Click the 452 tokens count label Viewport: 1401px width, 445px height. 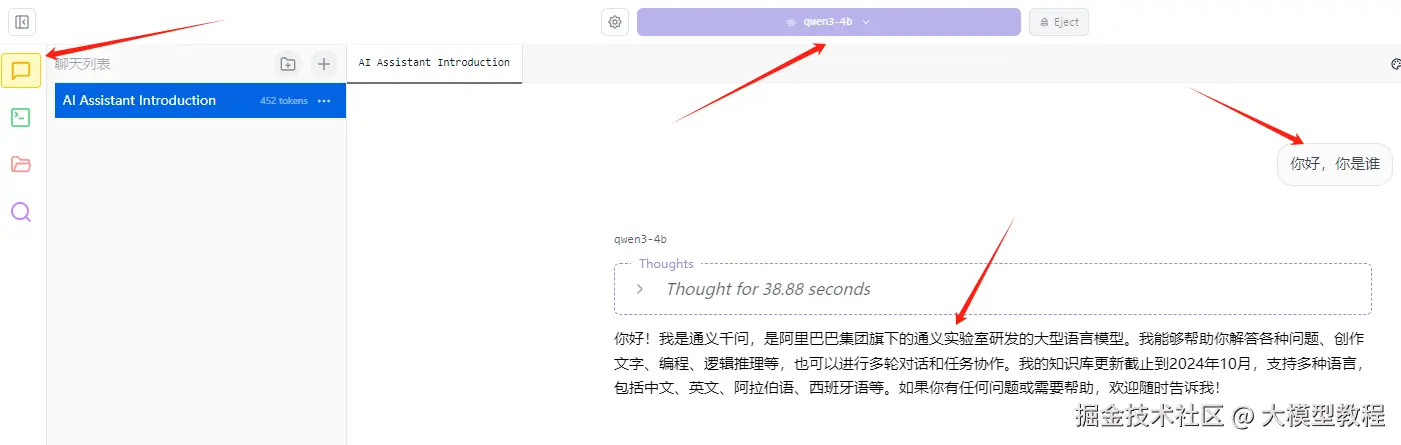tap(284, 101)
